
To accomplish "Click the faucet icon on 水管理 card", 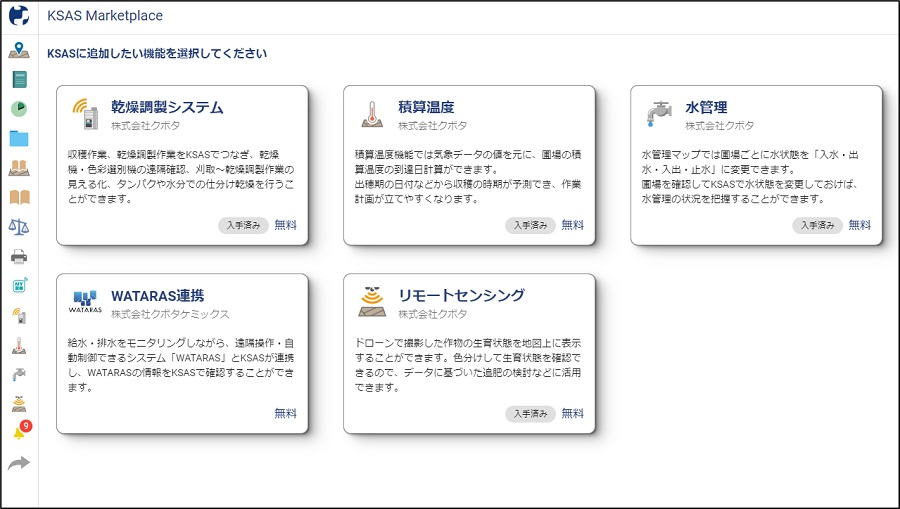I will pos(658,114).
